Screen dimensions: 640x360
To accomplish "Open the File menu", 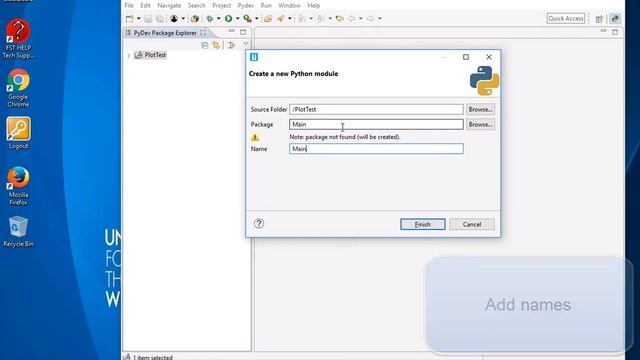I will pos(129,5).
